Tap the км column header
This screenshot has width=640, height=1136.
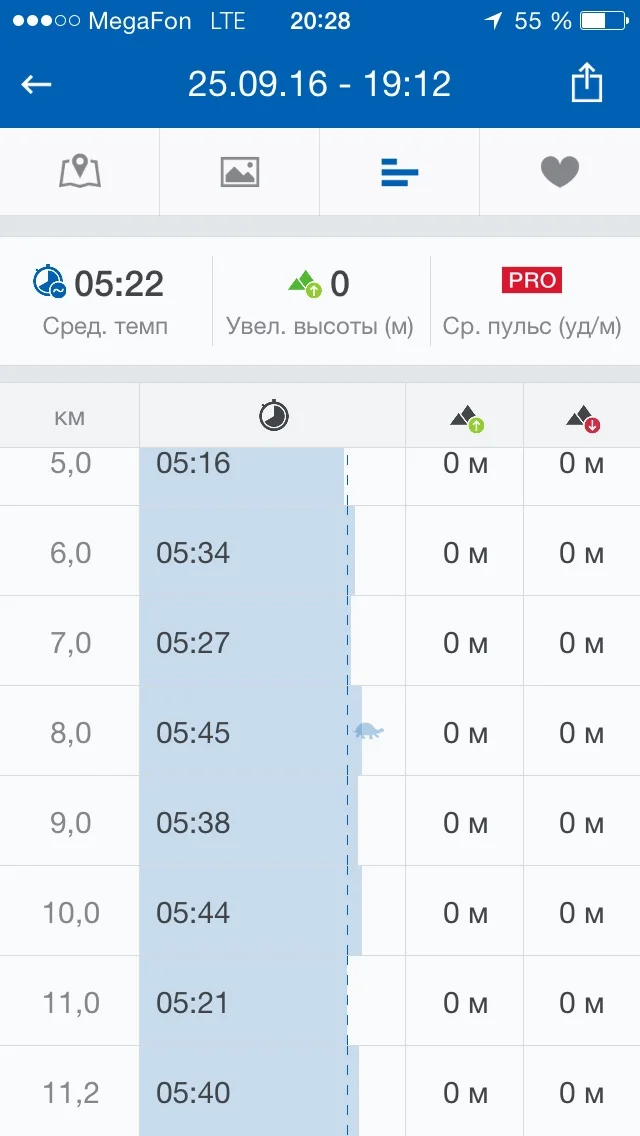69,416
